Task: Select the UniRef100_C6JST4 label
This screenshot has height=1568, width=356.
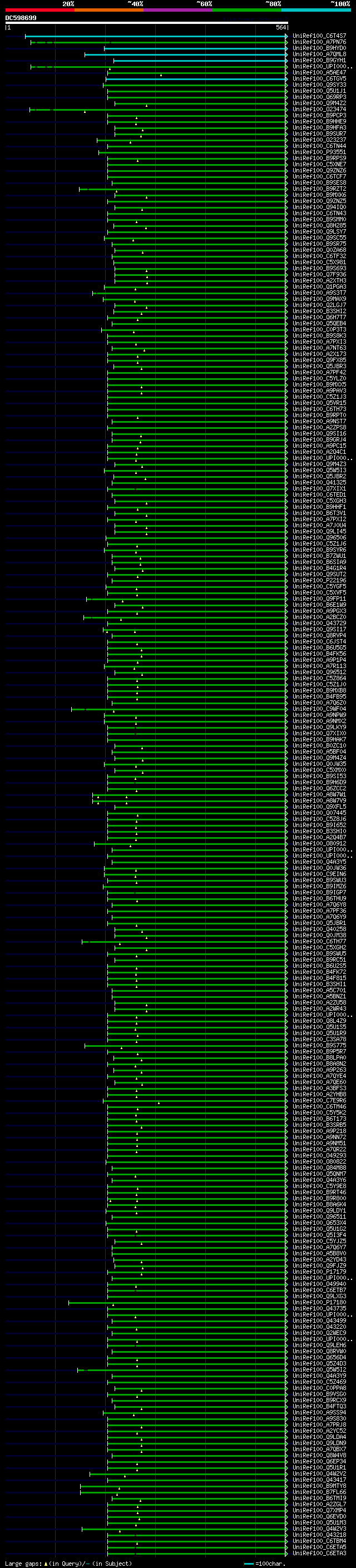Action: tap(319, 641)
